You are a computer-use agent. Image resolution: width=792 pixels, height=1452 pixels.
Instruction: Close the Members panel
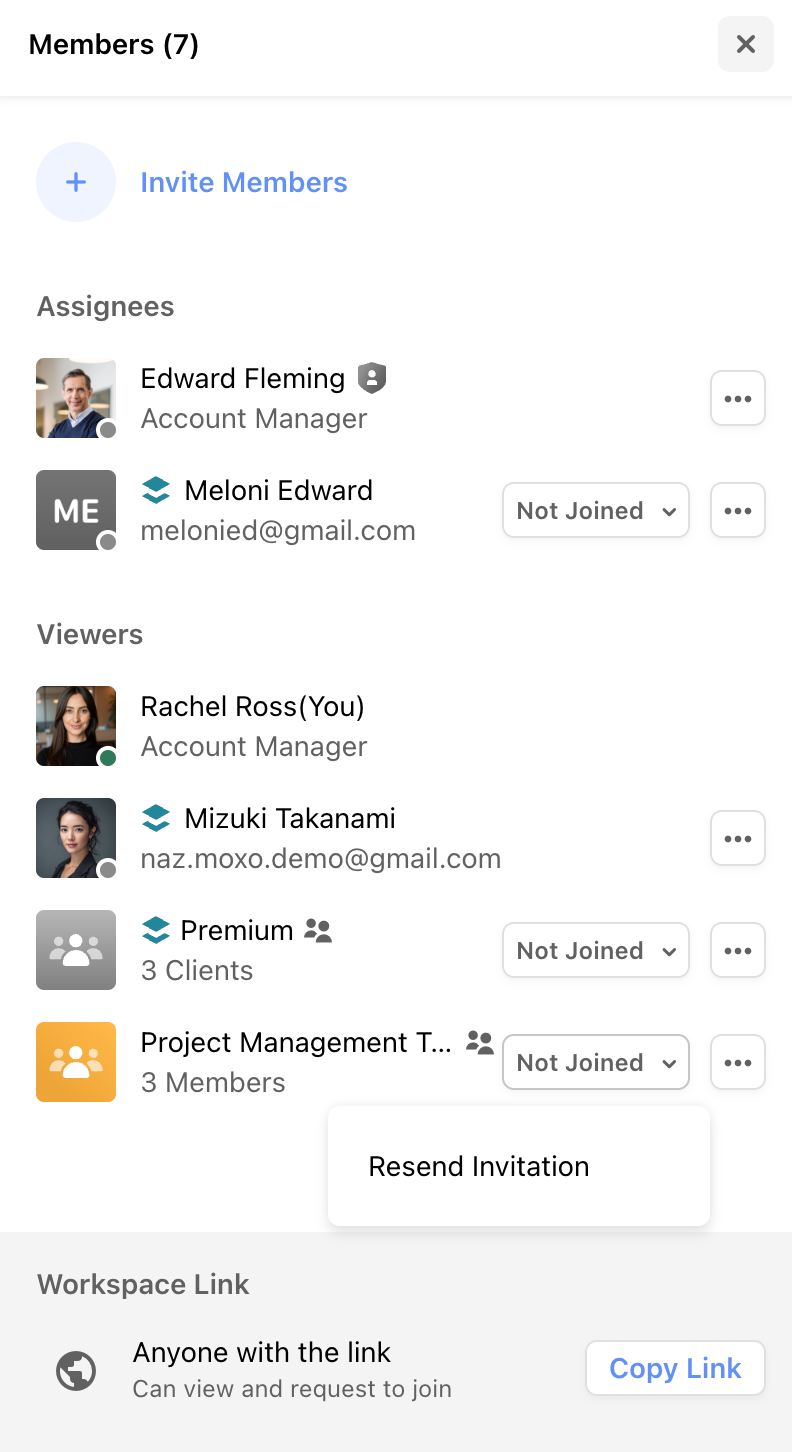(745, 44)
